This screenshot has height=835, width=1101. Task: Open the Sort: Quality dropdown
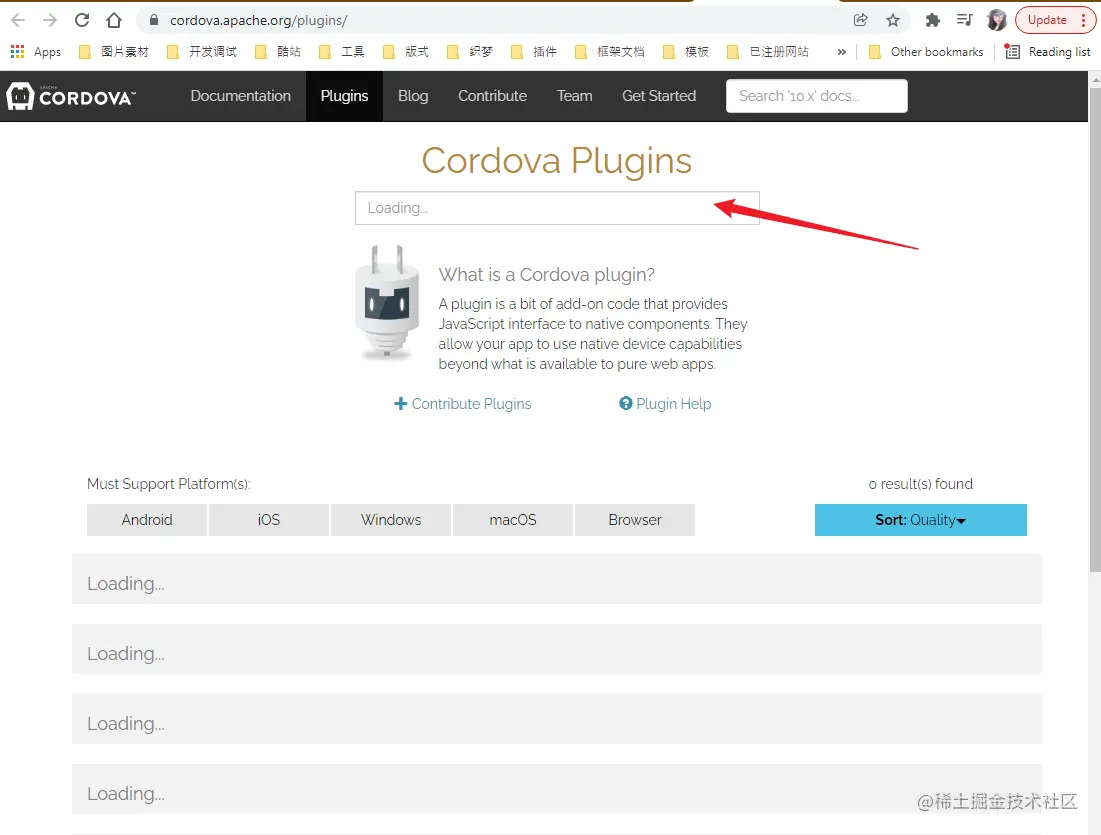[921, 520]
